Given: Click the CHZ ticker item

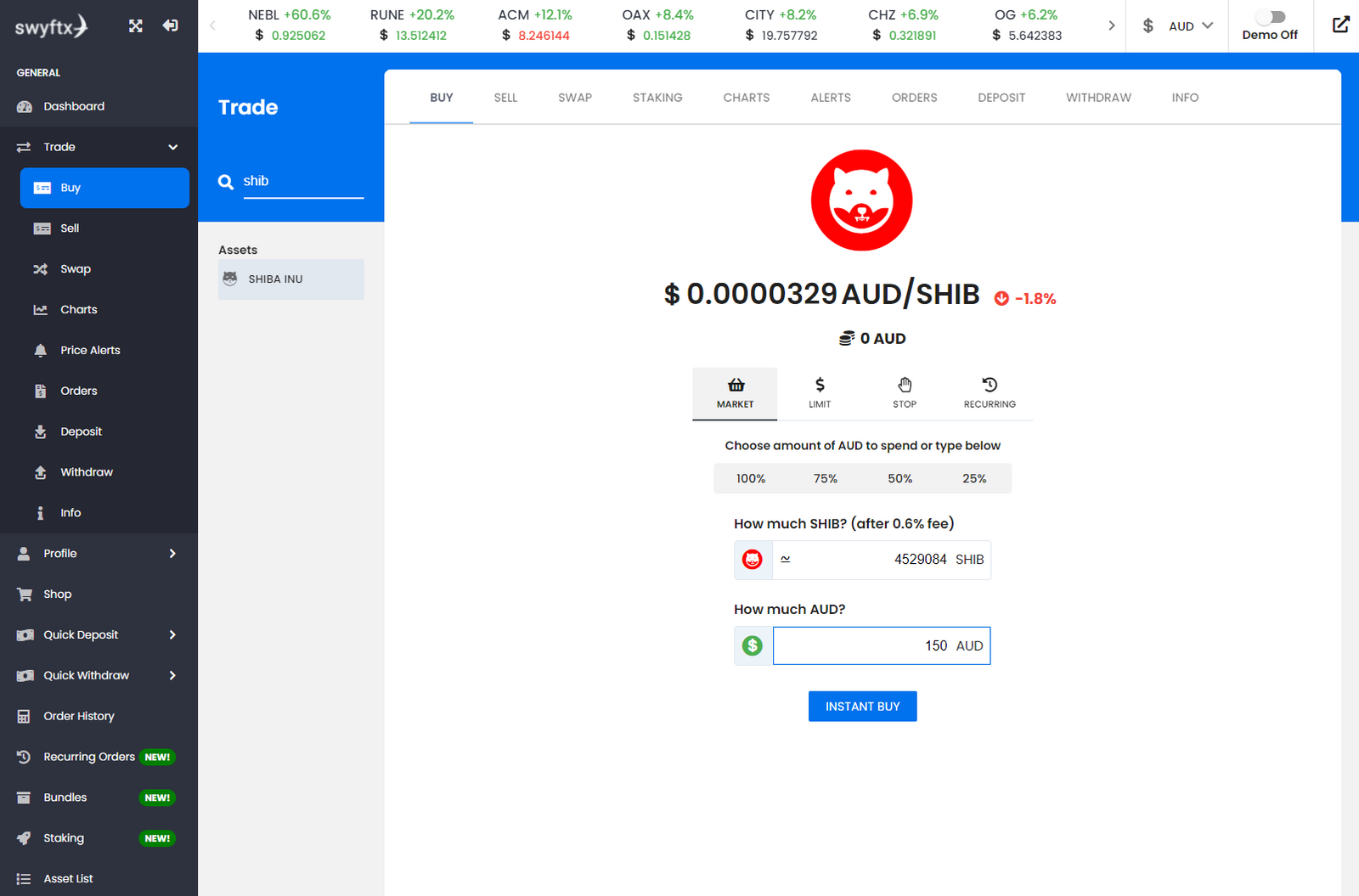Looking at the screenshot, I should coord(903,25).
